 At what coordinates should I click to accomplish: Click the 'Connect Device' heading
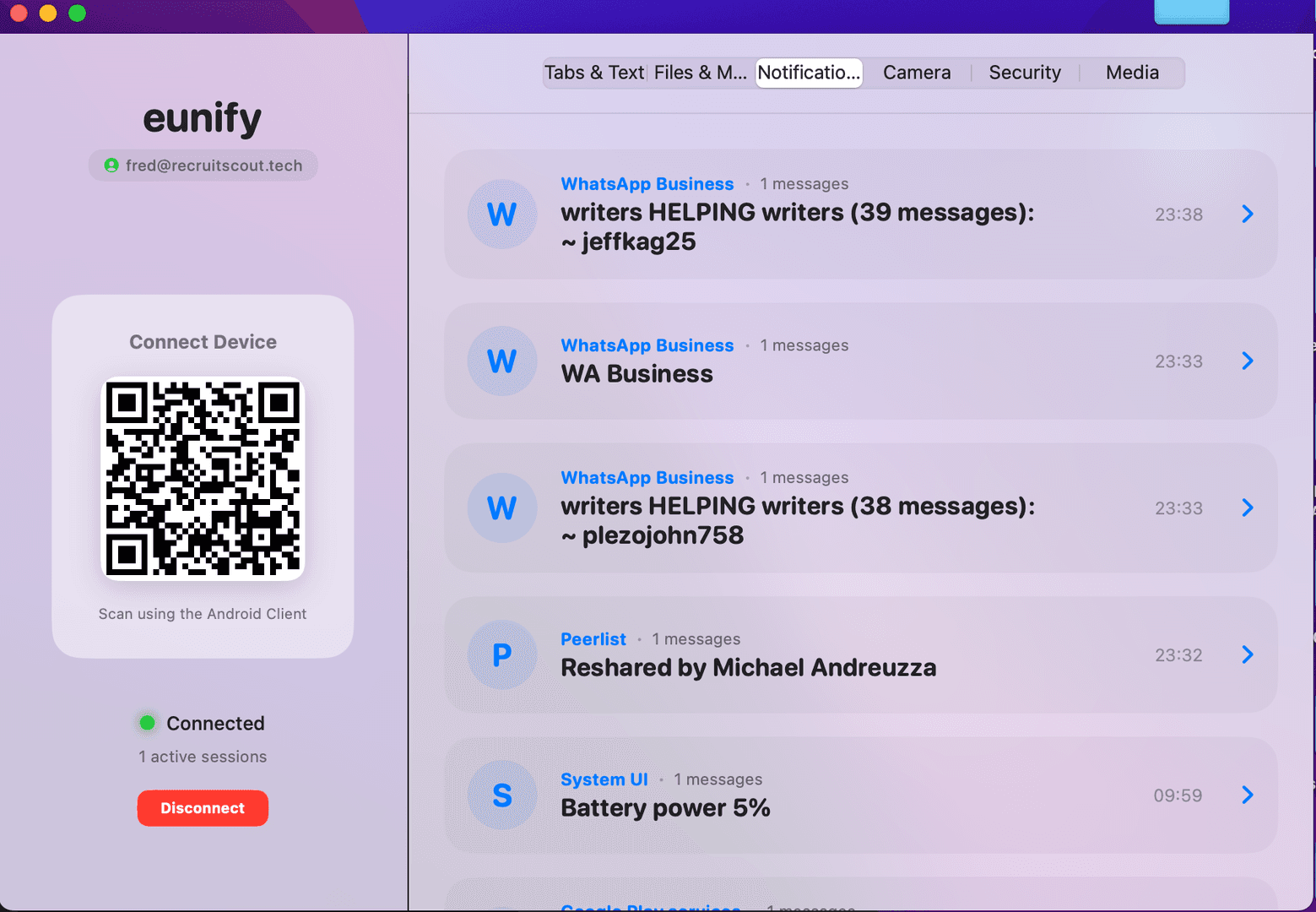point(203,342)
